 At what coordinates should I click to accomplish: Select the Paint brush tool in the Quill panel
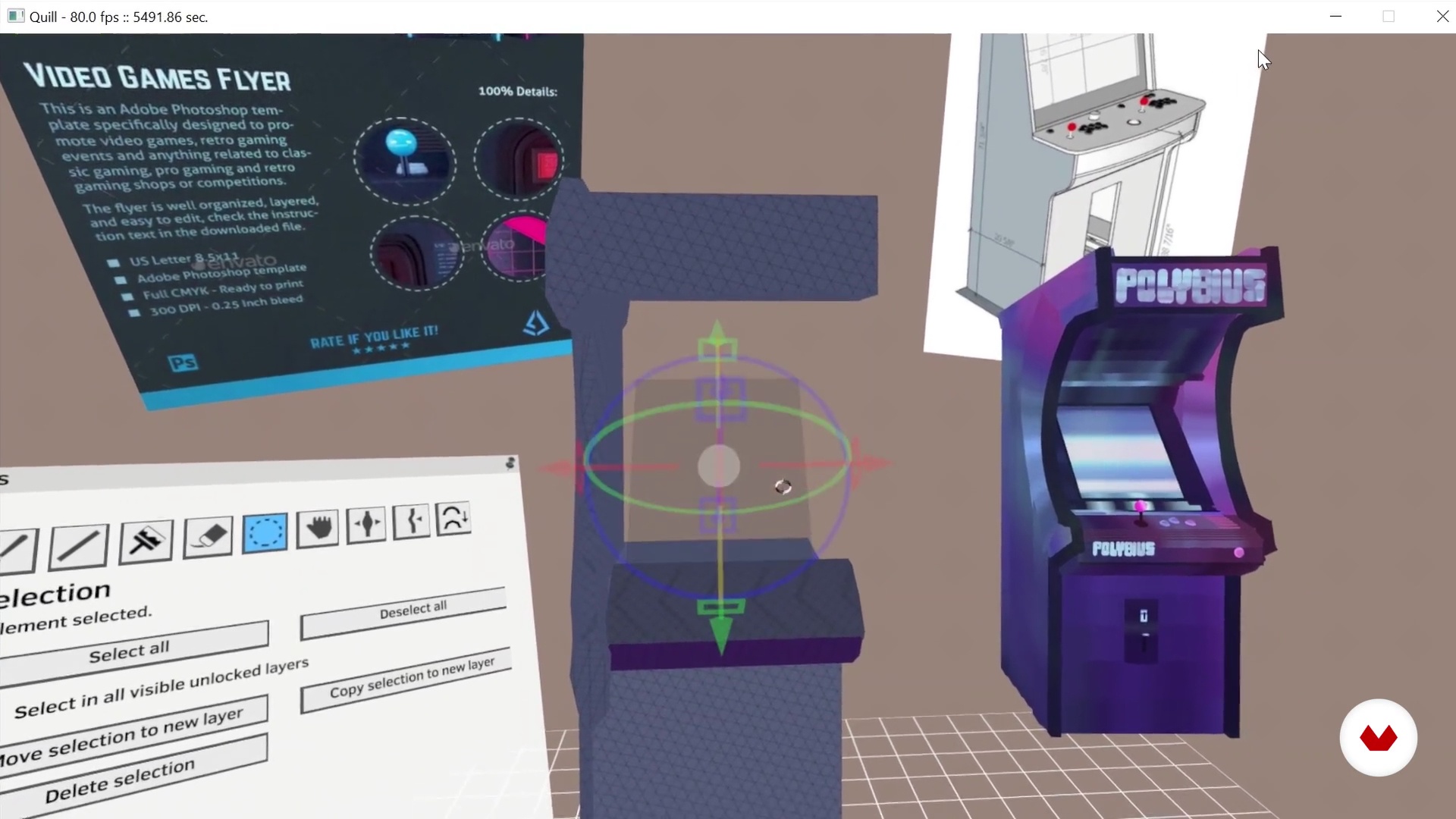pos(17,551)
